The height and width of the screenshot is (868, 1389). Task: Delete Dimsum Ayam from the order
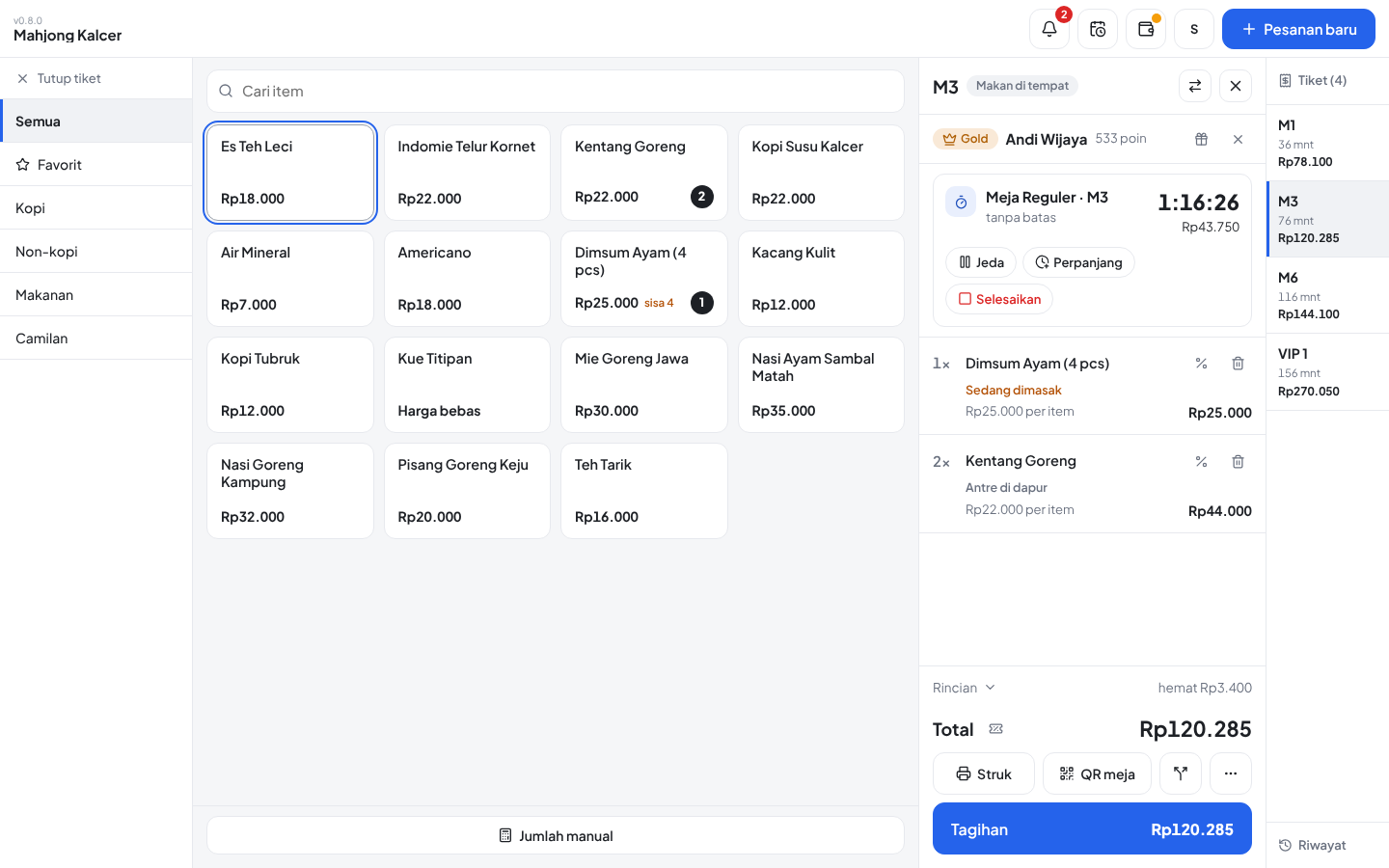1238,364
